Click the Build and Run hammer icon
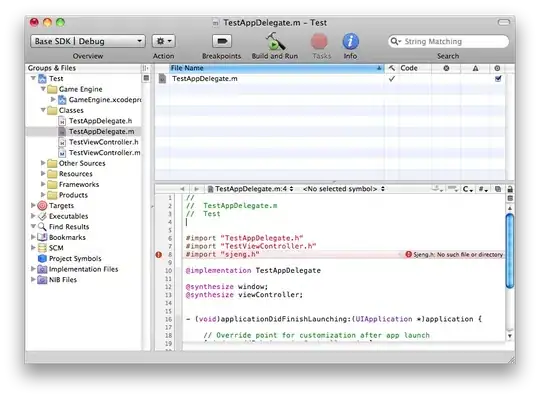The height and width of the screenshot is (398, 540). point(275,41)
